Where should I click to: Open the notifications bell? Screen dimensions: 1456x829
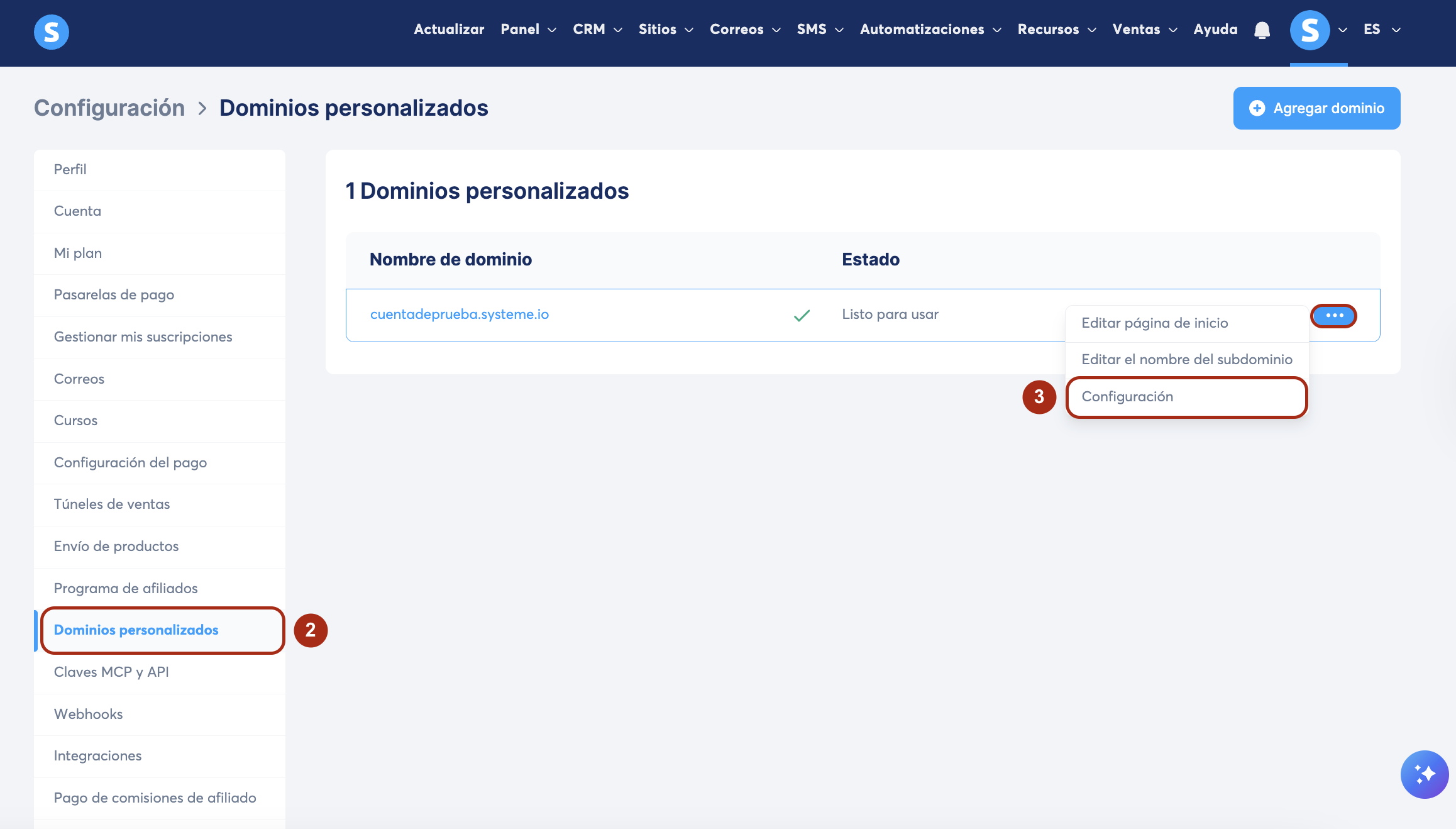pos(1262,30)
